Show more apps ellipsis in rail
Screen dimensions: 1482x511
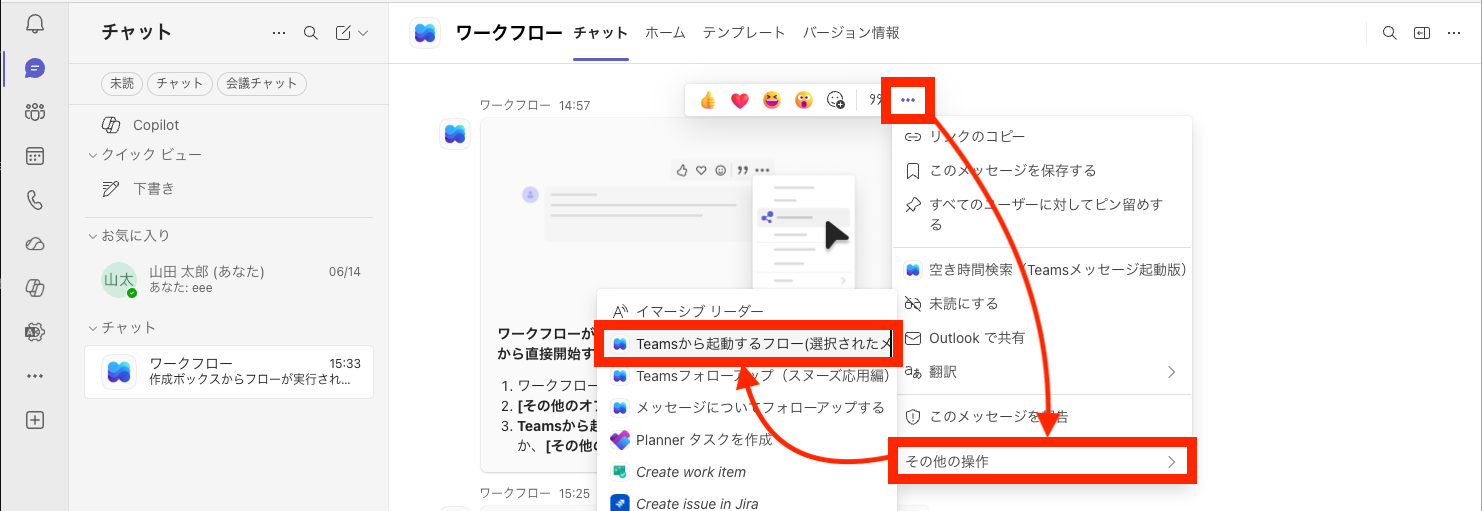[x=35, y=376]
